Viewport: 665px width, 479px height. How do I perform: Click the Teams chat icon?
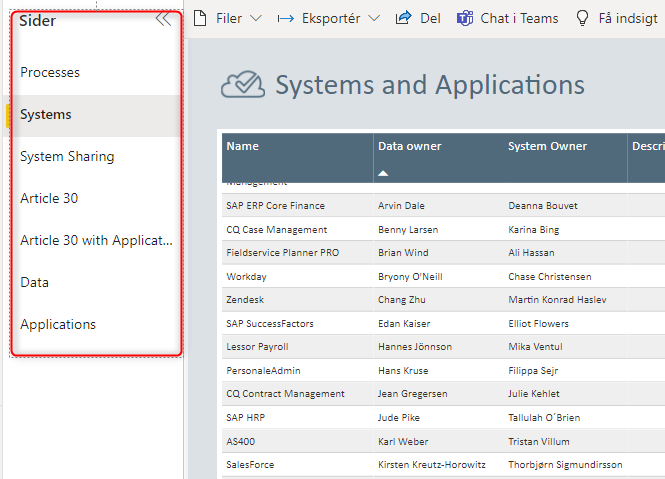[x=465, y=18]
